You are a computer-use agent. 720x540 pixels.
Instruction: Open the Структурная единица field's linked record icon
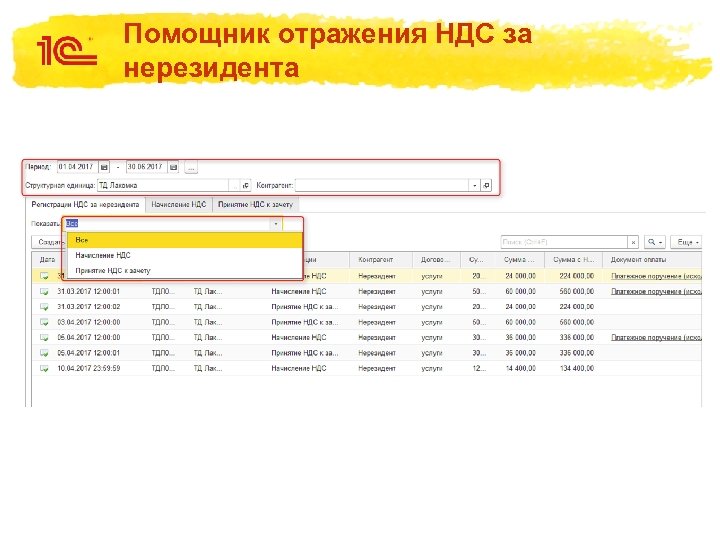tap(246, 185)
